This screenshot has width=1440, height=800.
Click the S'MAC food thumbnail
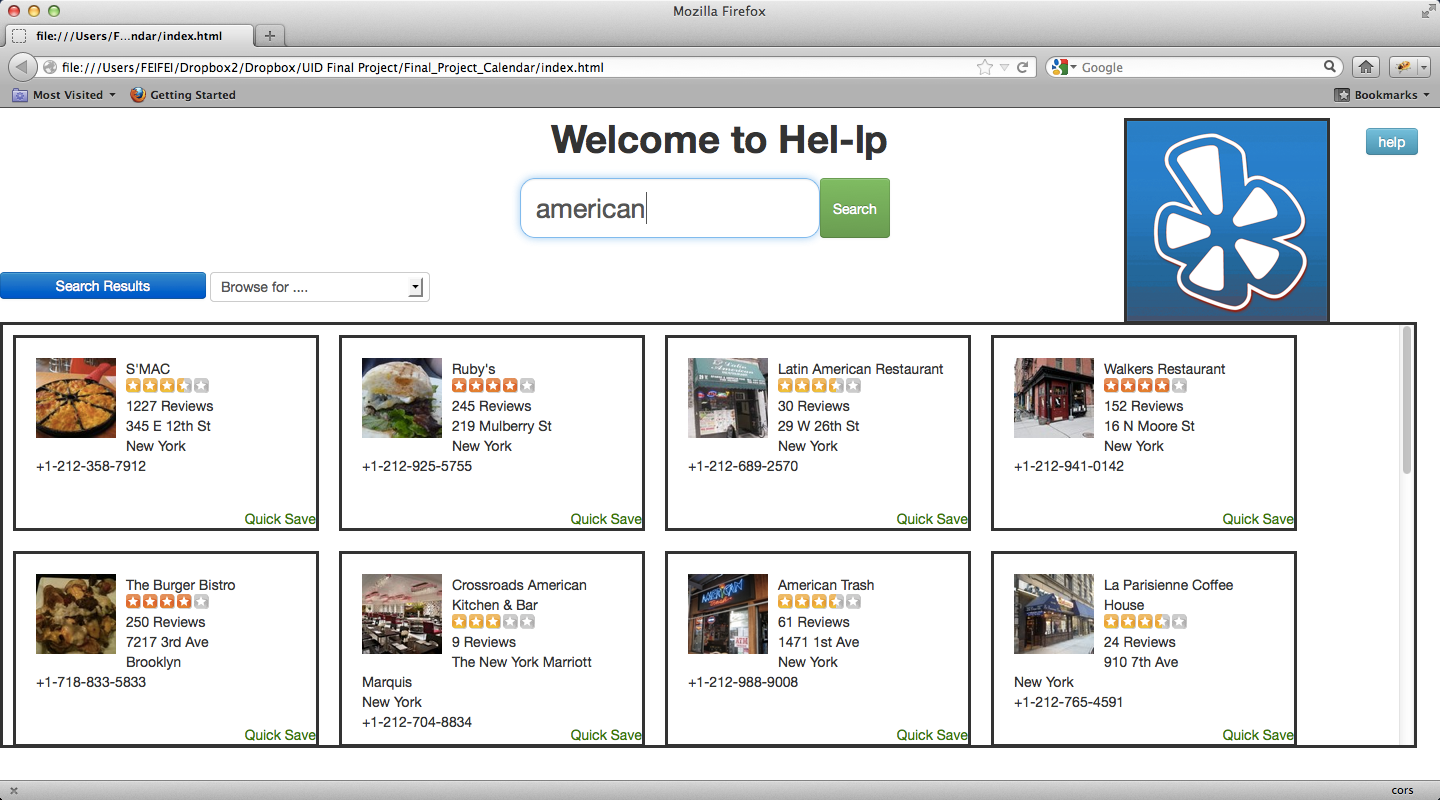(x=76, y=398)
